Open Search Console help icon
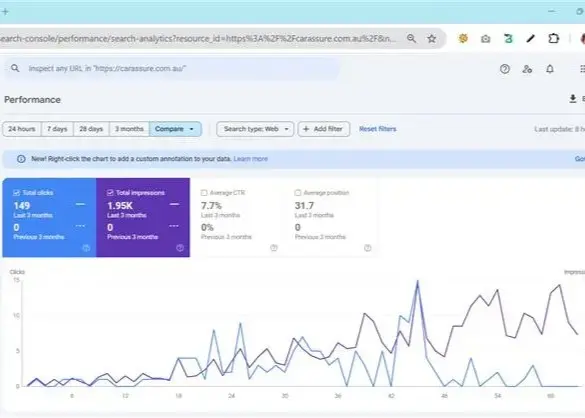Screen dimensions: 585x418 coord(504,69)
